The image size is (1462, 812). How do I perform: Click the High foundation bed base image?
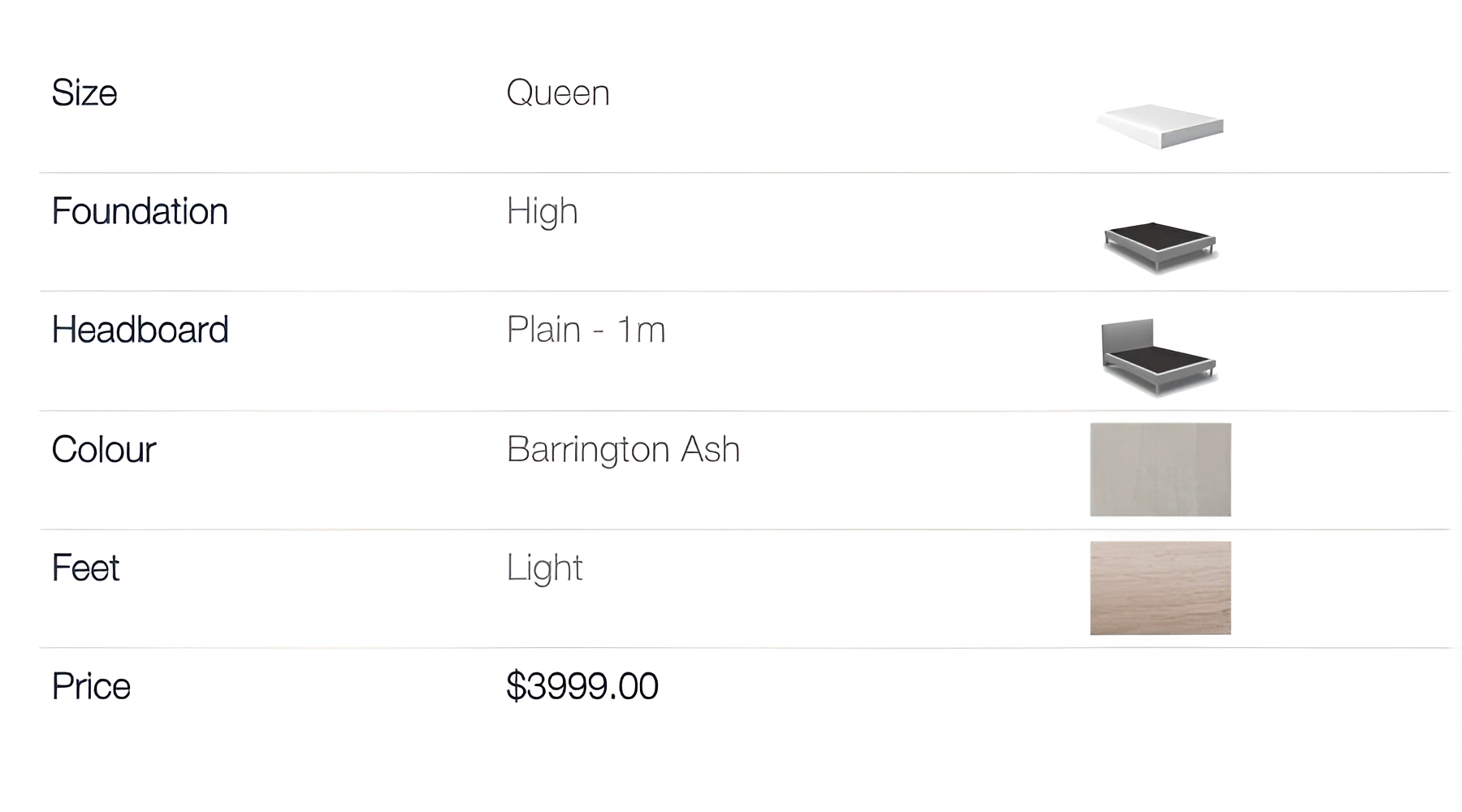(x=1160, y=246)
